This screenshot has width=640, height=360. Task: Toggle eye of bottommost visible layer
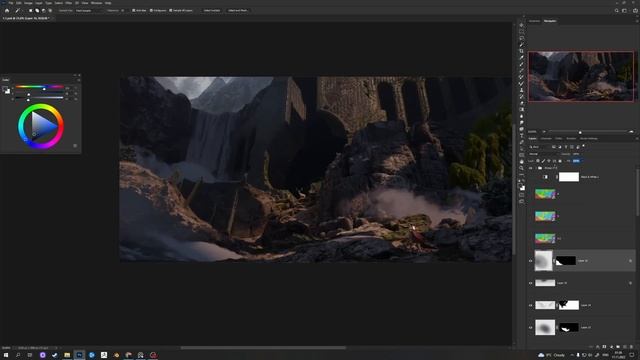point(531,327)
